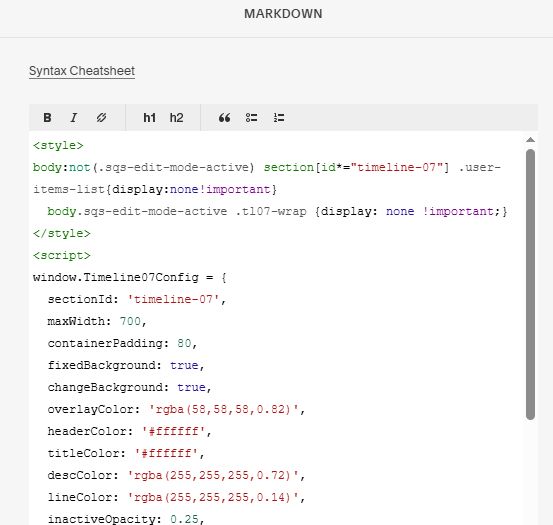553x525 pixels.
Task: Insert a link using the chain icon
Action: (101, 118)
